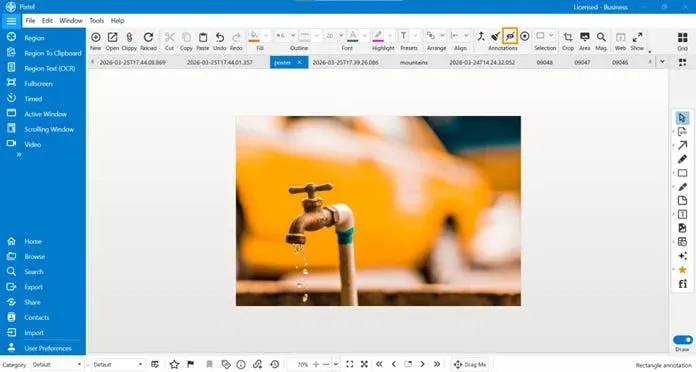Click the clear annotations broom icon
Screen dimensions: 696x372
tap(496, 36)
